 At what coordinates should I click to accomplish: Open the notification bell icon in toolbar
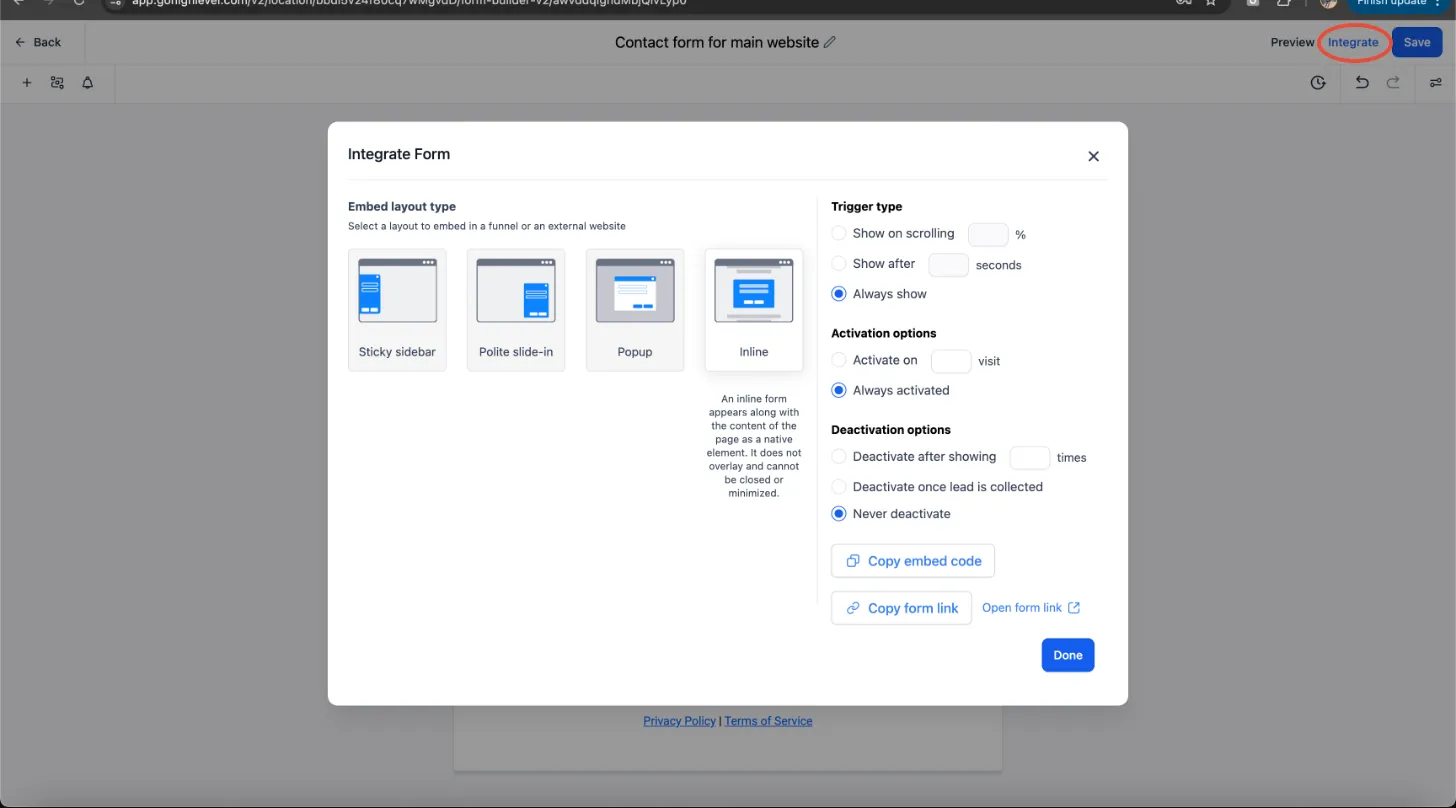[88, 83]
